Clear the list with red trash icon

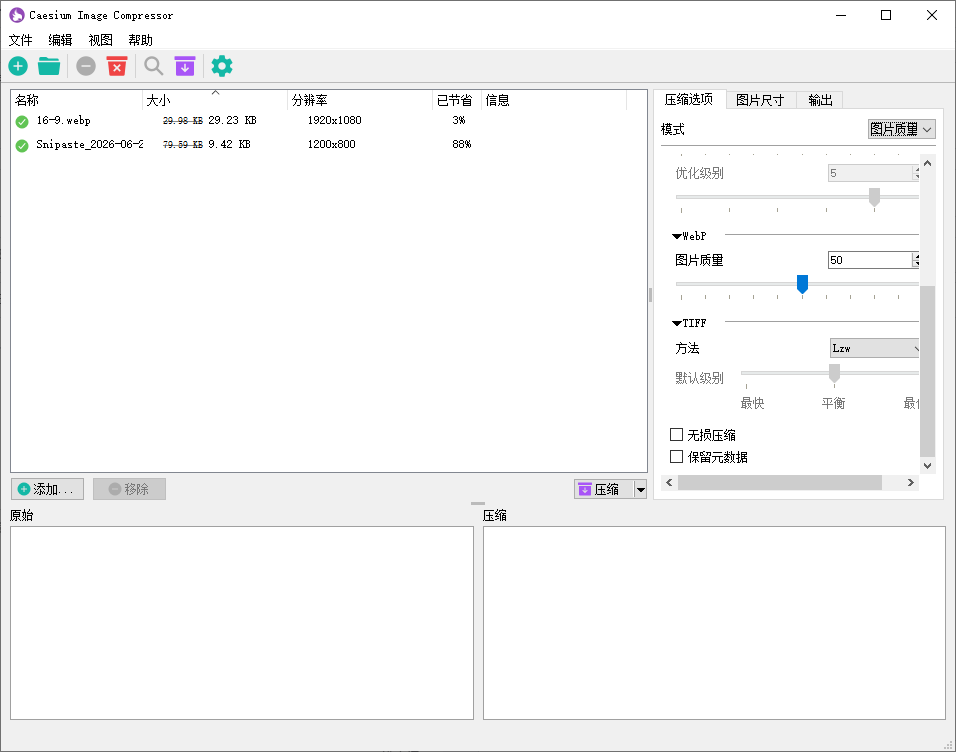(x=116, y=66)
